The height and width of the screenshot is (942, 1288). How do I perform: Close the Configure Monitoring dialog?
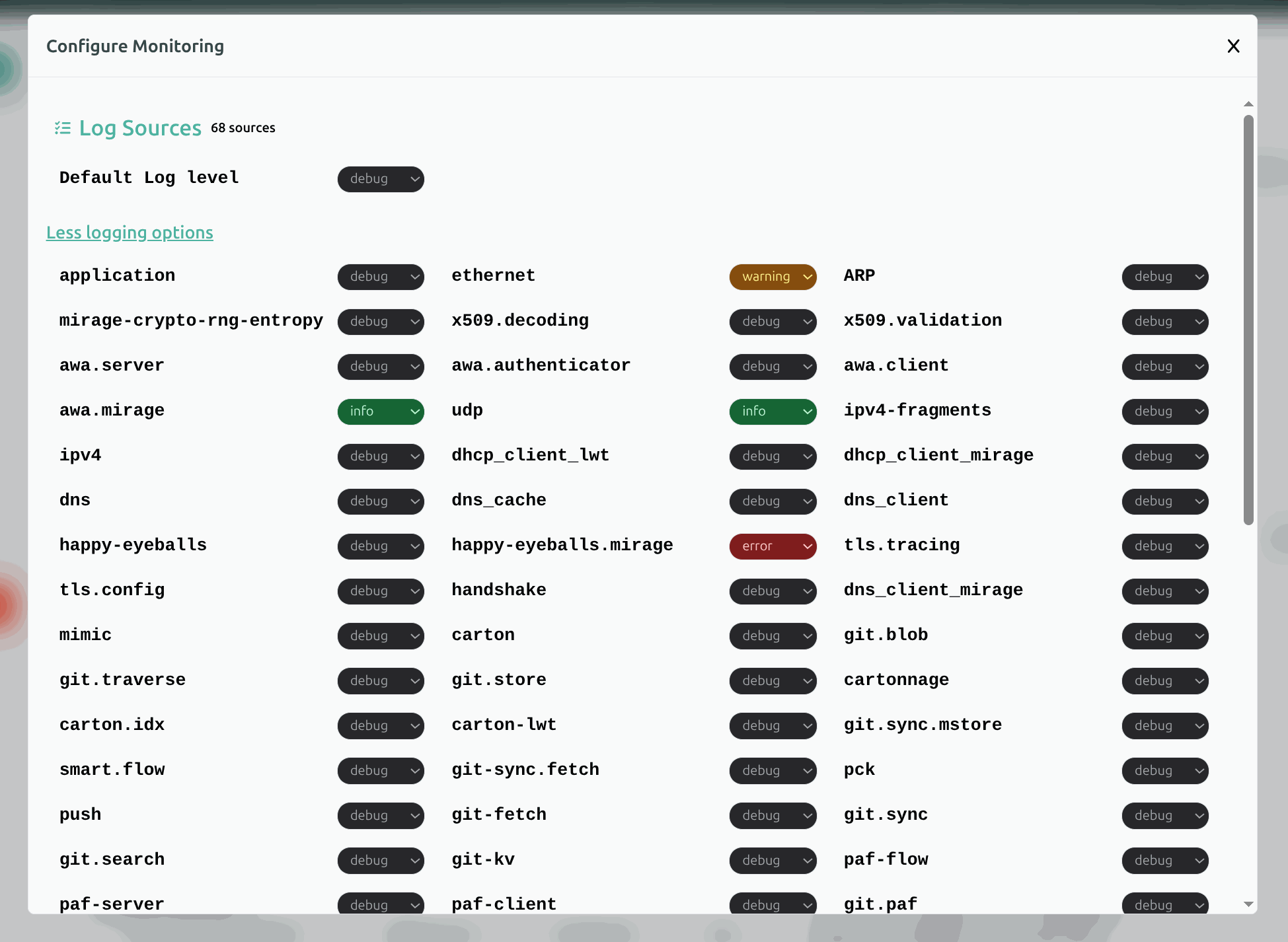click(x=1233, y=46)
